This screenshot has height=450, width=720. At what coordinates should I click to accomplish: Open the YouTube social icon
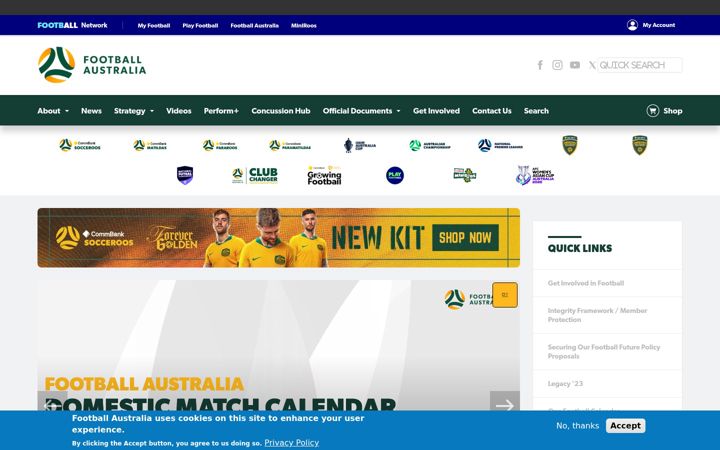click(x=574, y=65)
